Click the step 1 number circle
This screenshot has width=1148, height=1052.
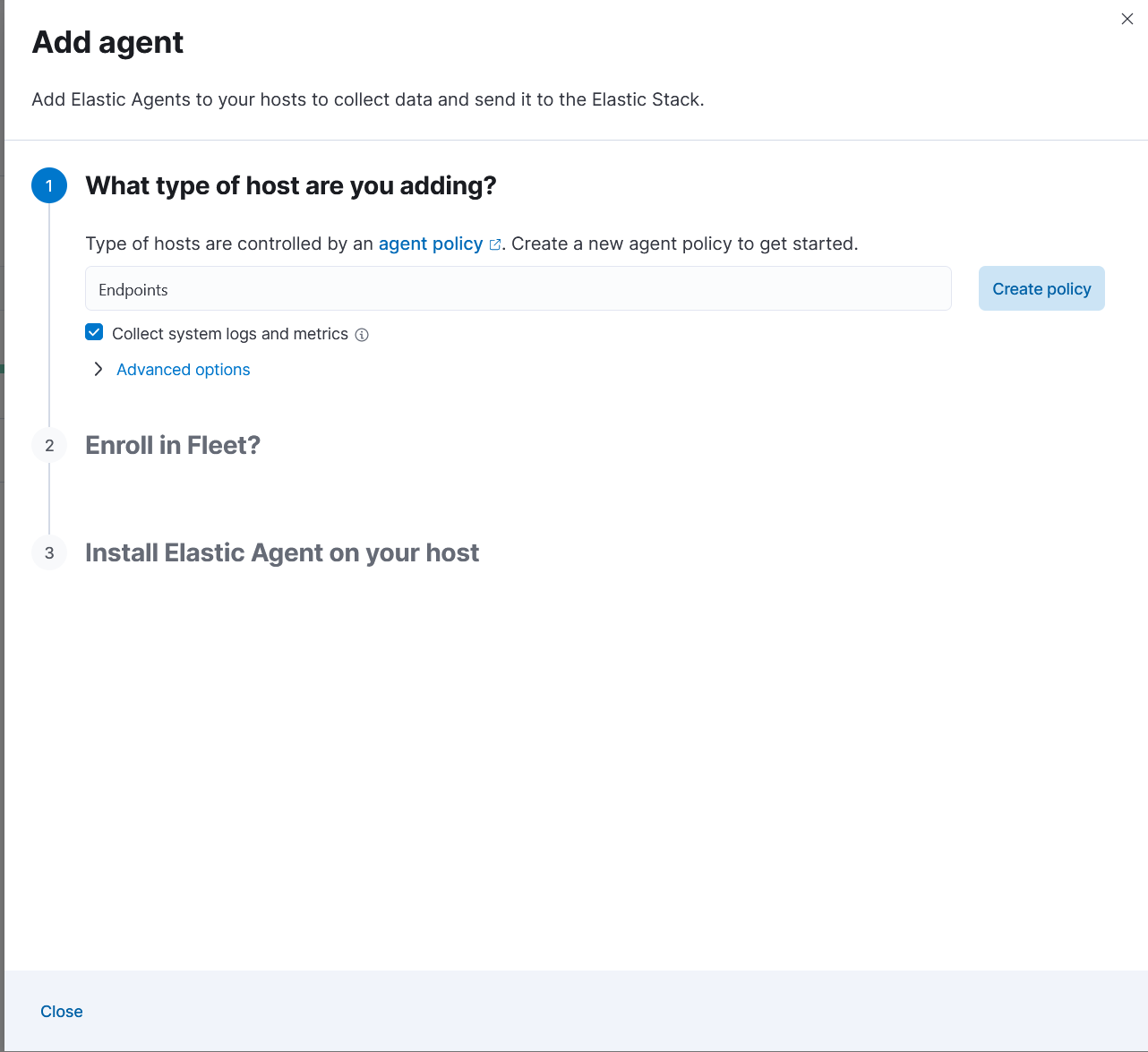pos(49,185)
